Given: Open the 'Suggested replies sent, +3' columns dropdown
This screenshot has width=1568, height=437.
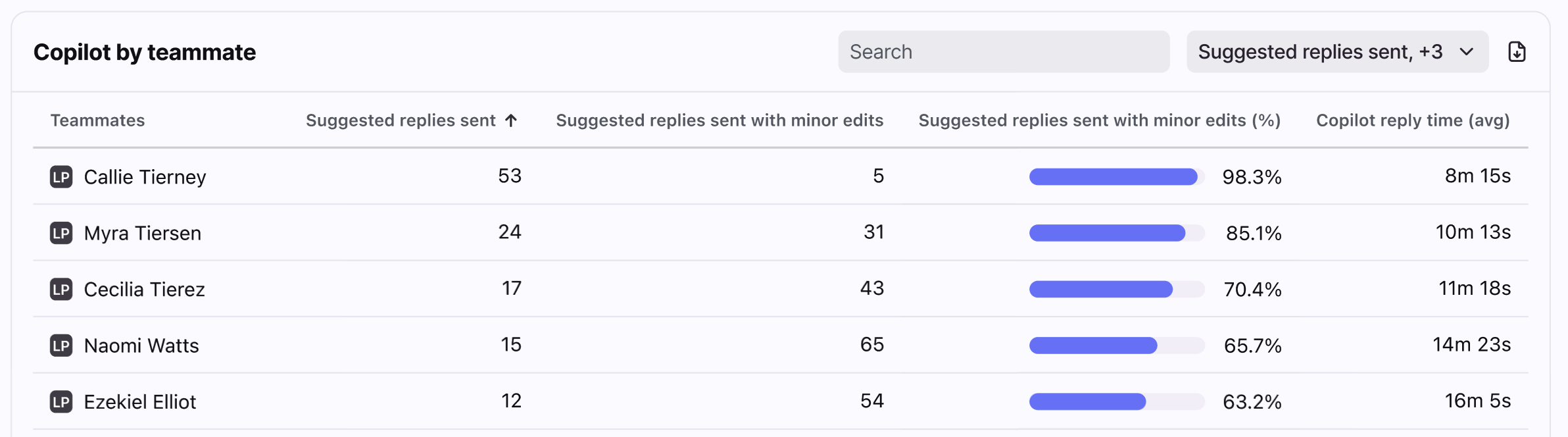Looking at the screenshot, I should [x=1336, y=52].
